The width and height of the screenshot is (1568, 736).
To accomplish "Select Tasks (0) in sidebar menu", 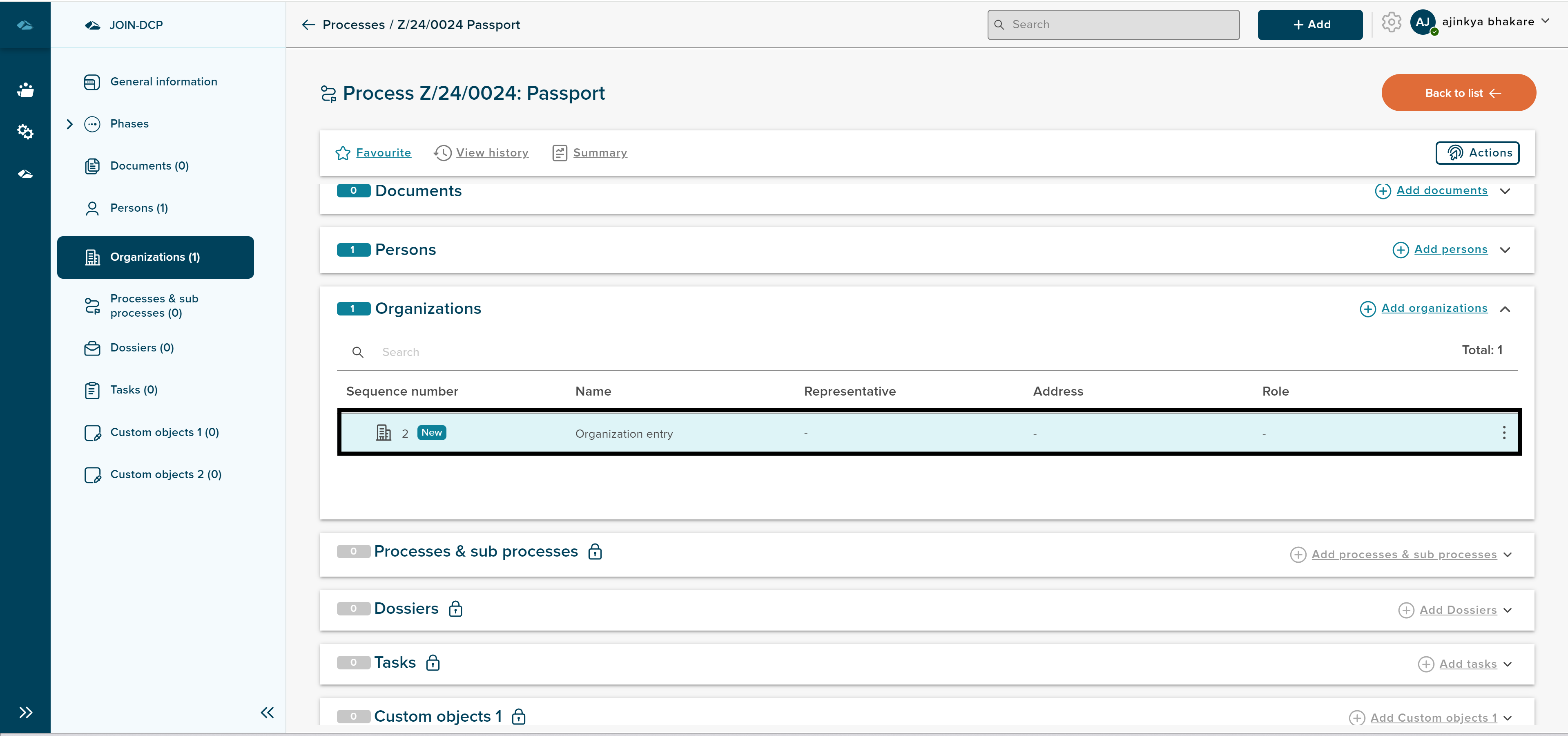I will click(133, 390).
